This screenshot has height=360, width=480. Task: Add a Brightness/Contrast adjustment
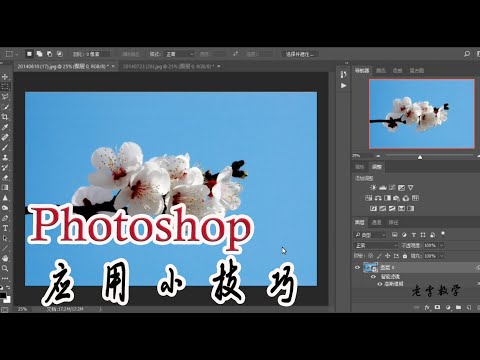point(373,188)
